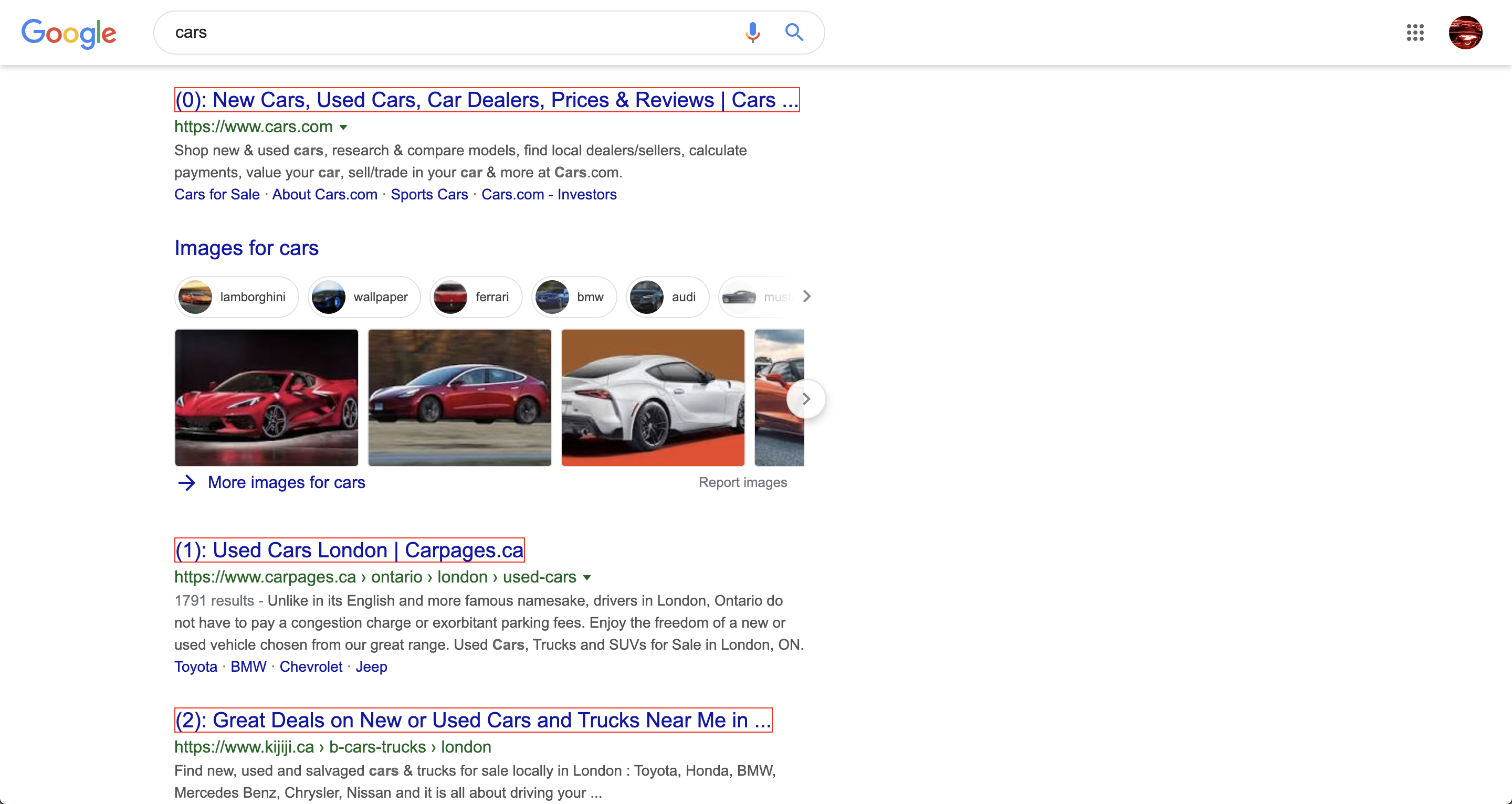Open the Used Cars London Carpages link
1512x804 pixels.
click(x=349, y=550)
